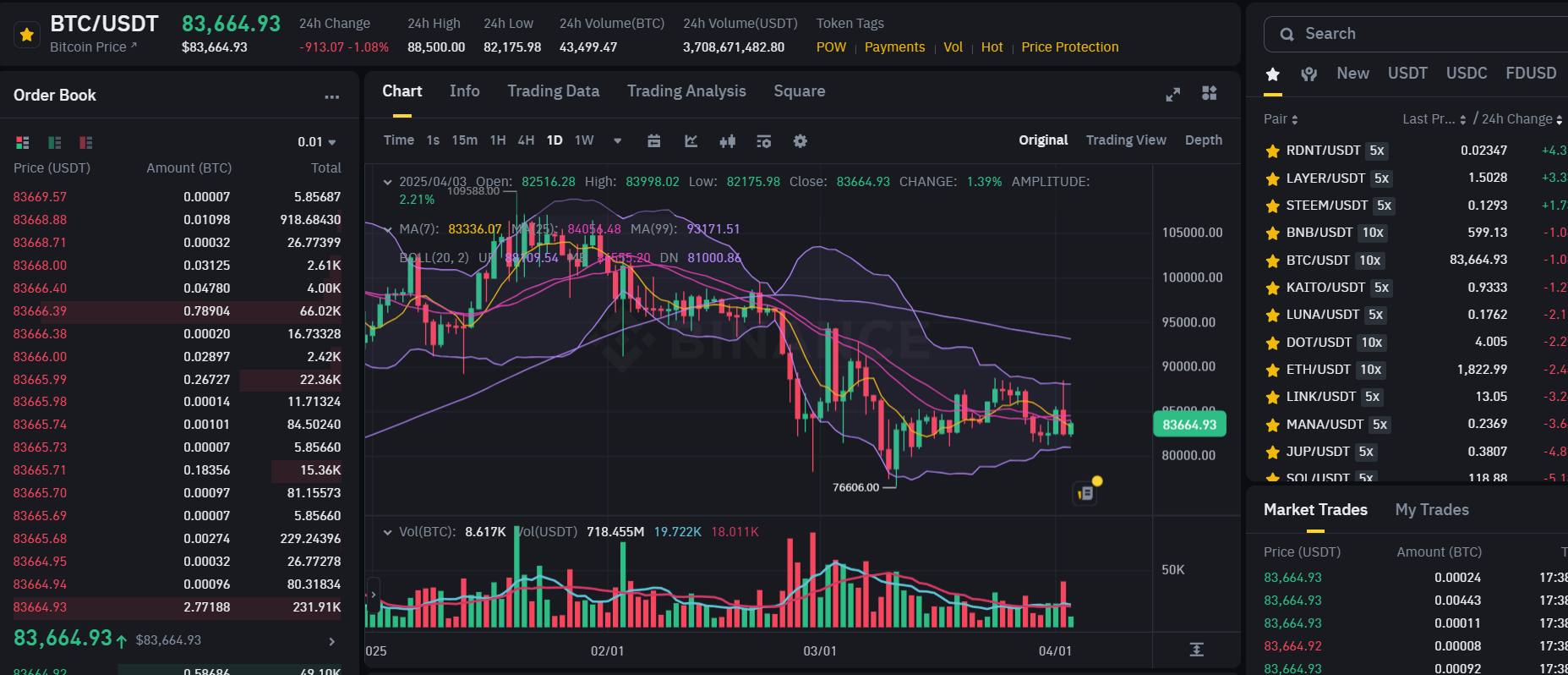This screenshot has width=1568, height=675.
Task: Open the chart display settings list icon
Action: pyautogui.click(x=763, y=141)
